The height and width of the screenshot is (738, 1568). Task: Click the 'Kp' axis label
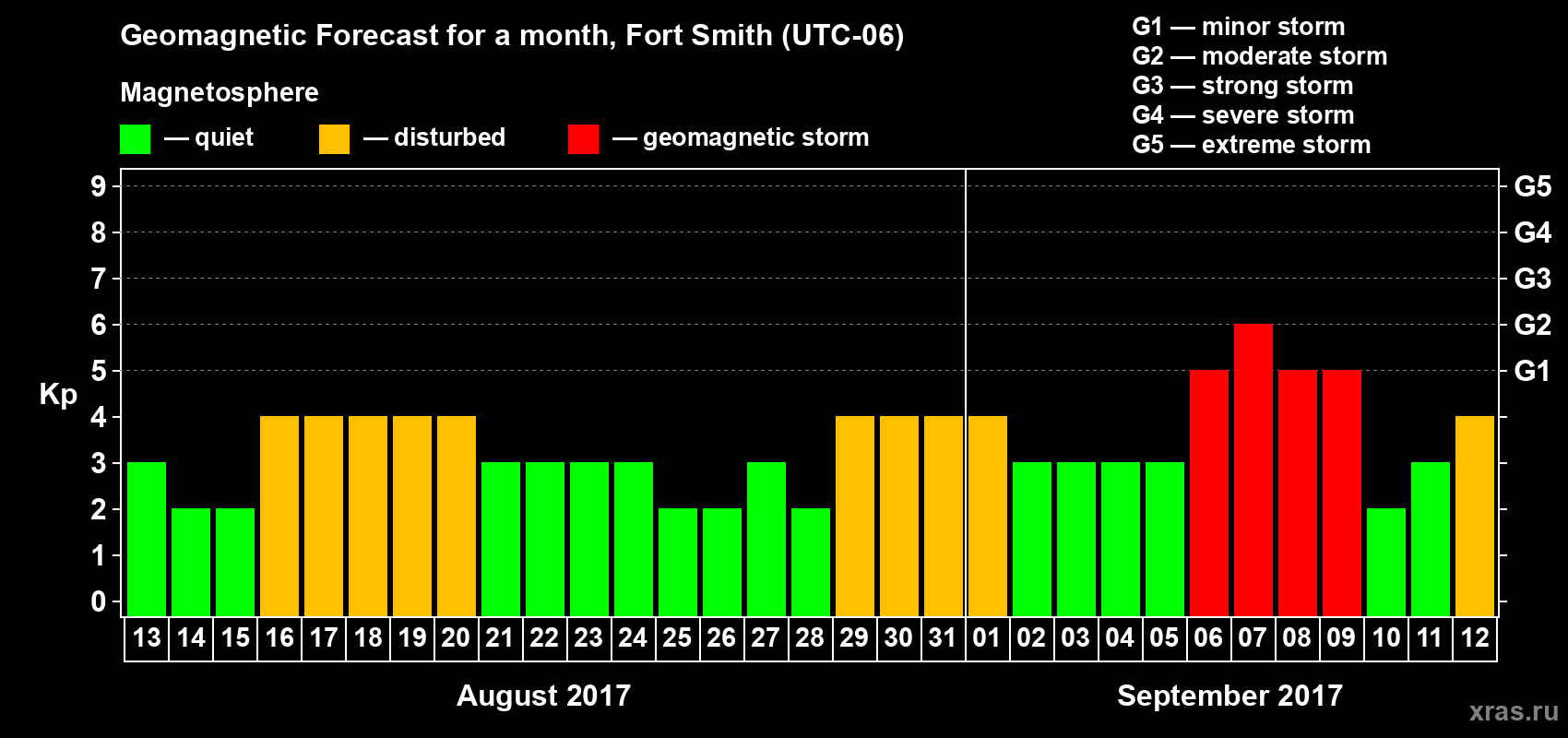tap(58, 395)
